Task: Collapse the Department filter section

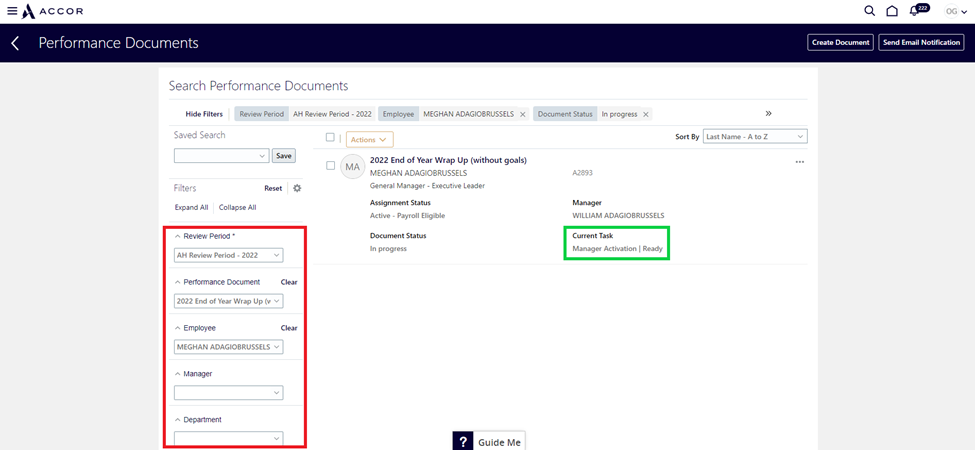Action: [x=177, y=420]
